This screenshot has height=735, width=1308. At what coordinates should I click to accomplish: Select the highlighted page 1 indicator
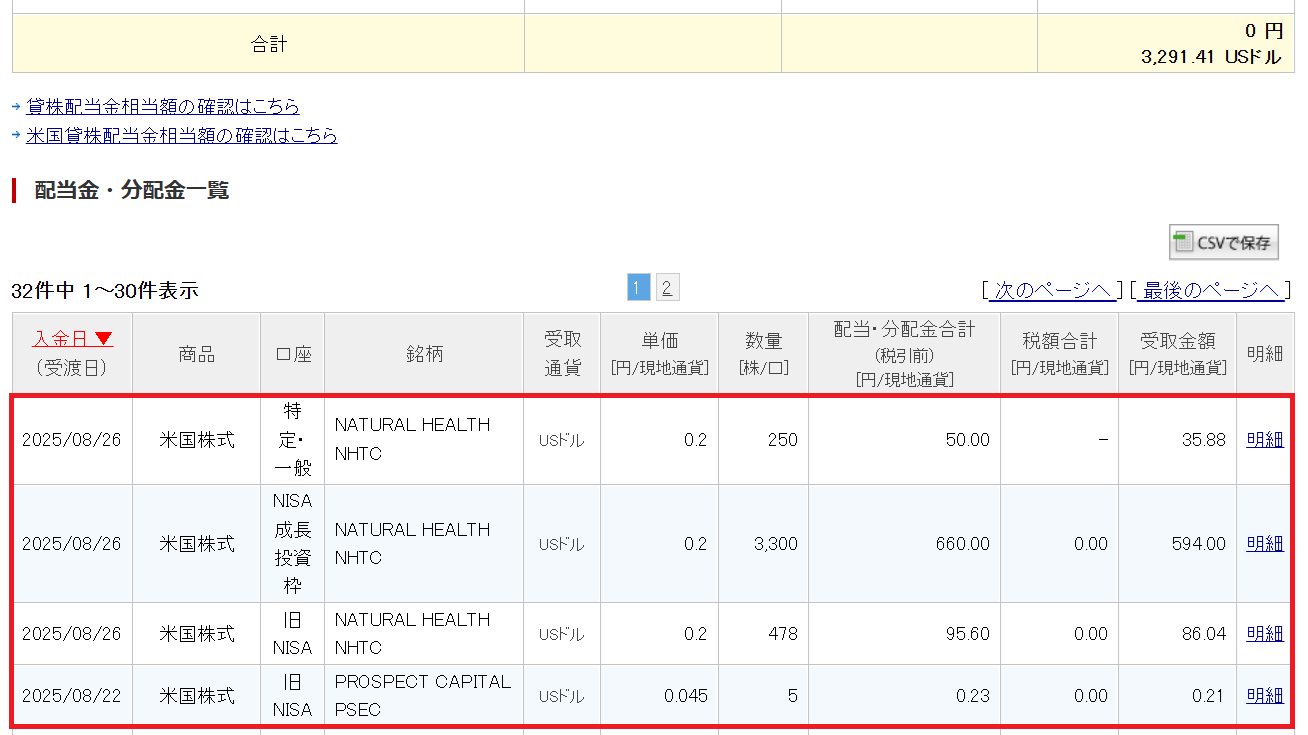tap(638, 288)
